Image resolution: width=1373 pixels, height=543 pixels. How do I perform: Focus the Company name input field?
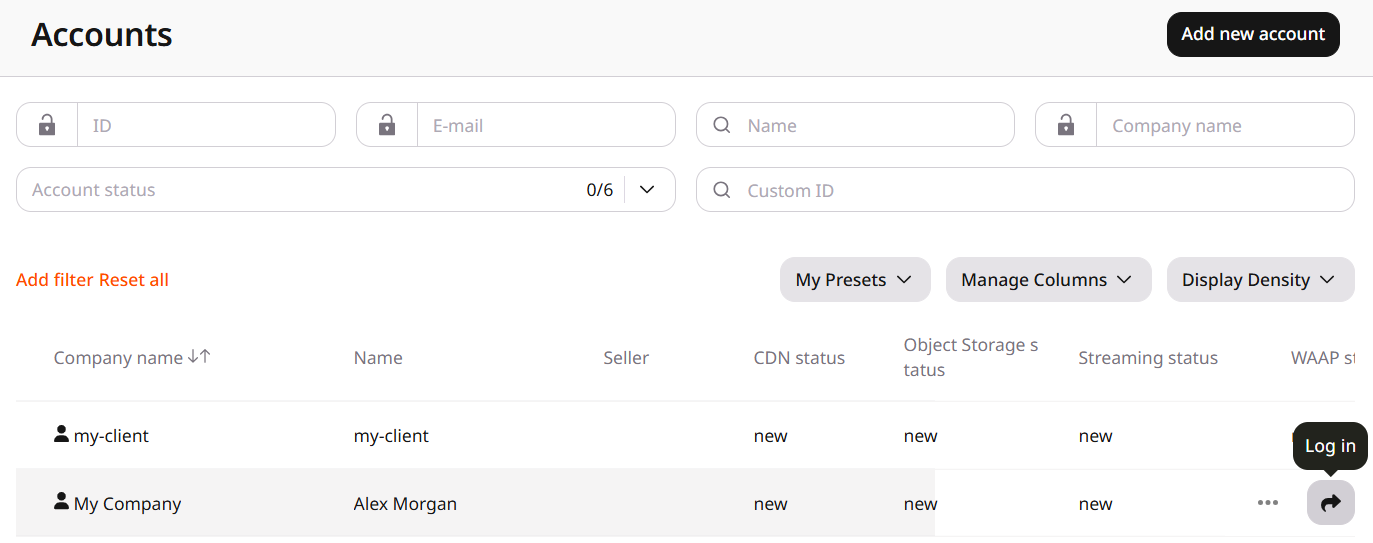click(x=1225, y=125)
